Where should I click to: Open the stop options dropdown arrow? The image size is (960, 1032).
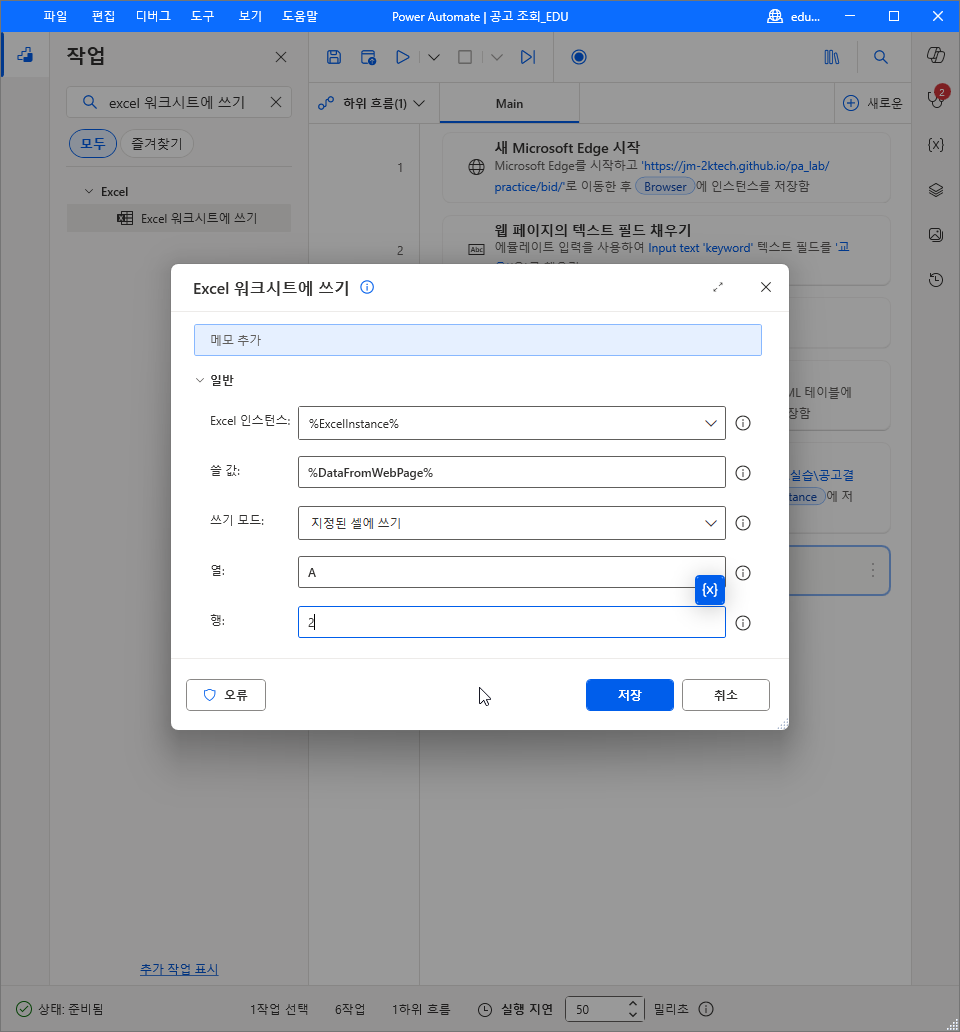[497, 57]
